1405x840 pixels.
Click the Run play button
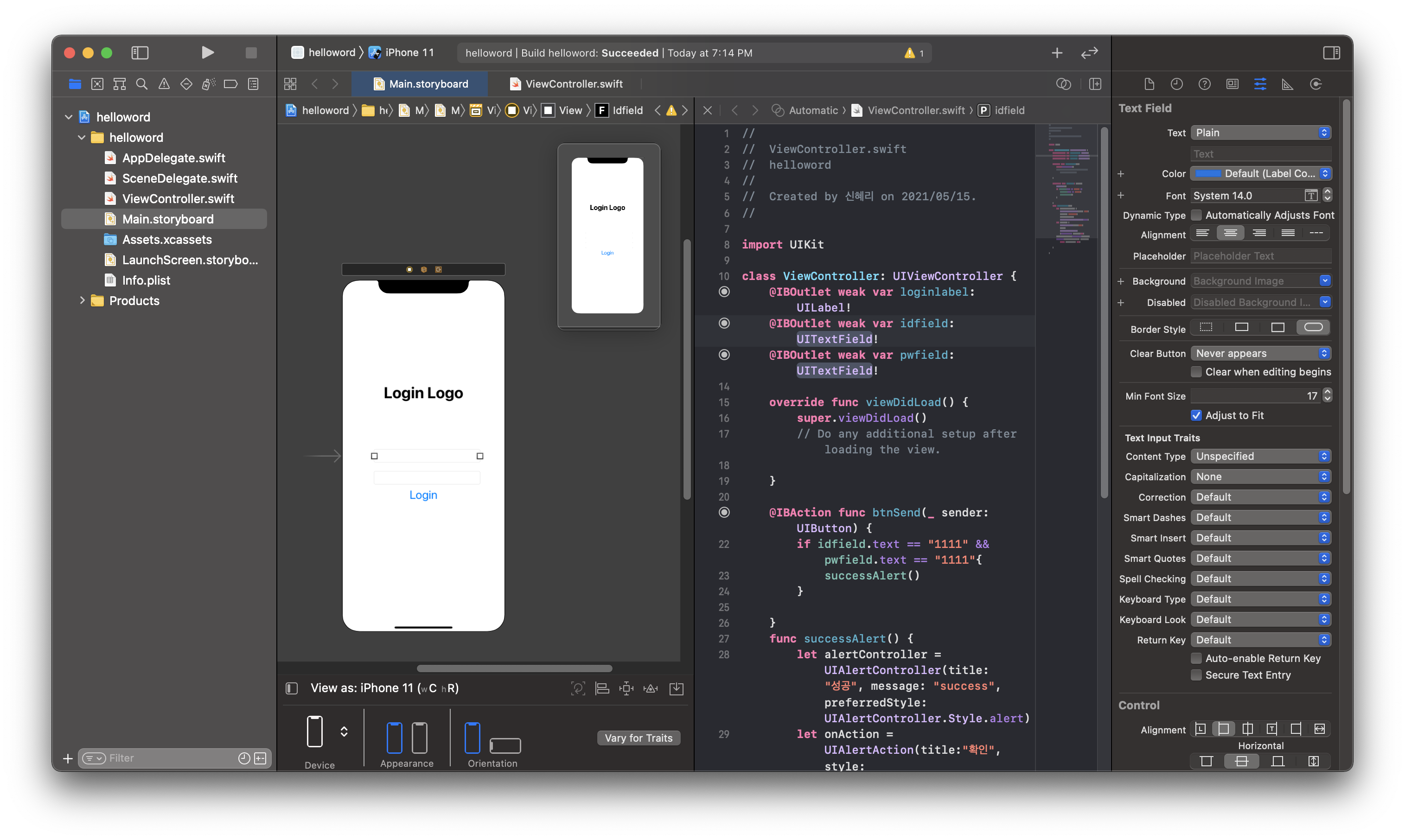pyautogui.click(x=207, y=53)
